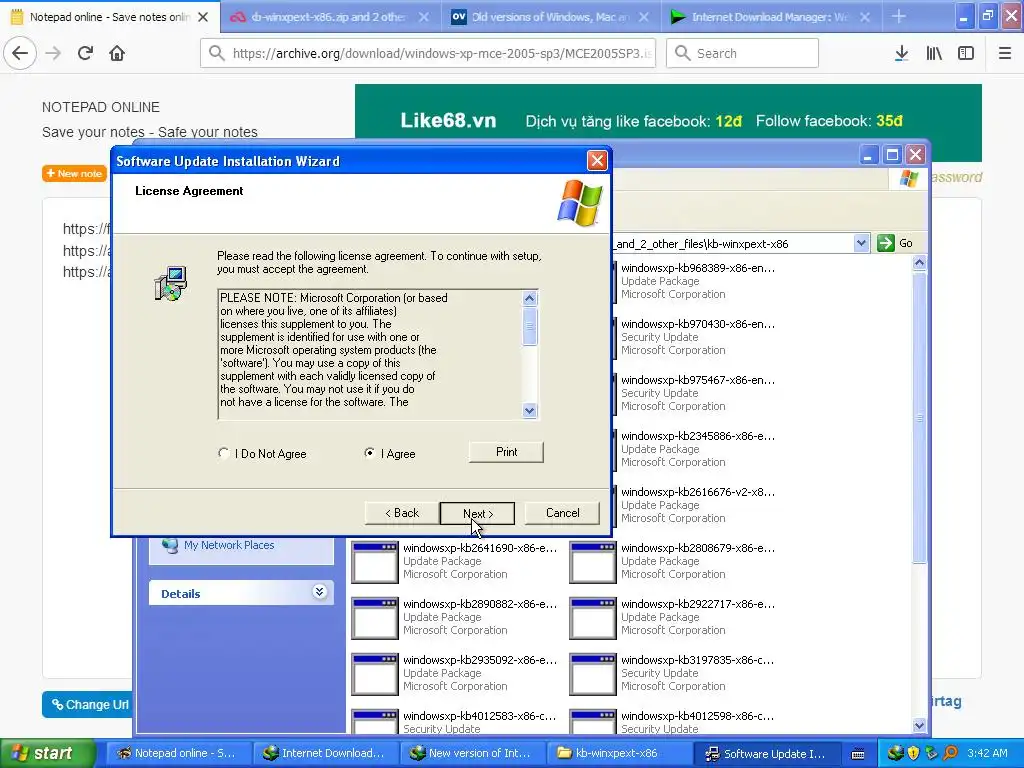The height and width of the screenshot is (768, 1024).
Task: Click windowsxp-kb2890882-x86 file icon
Action: coord(374,618)
